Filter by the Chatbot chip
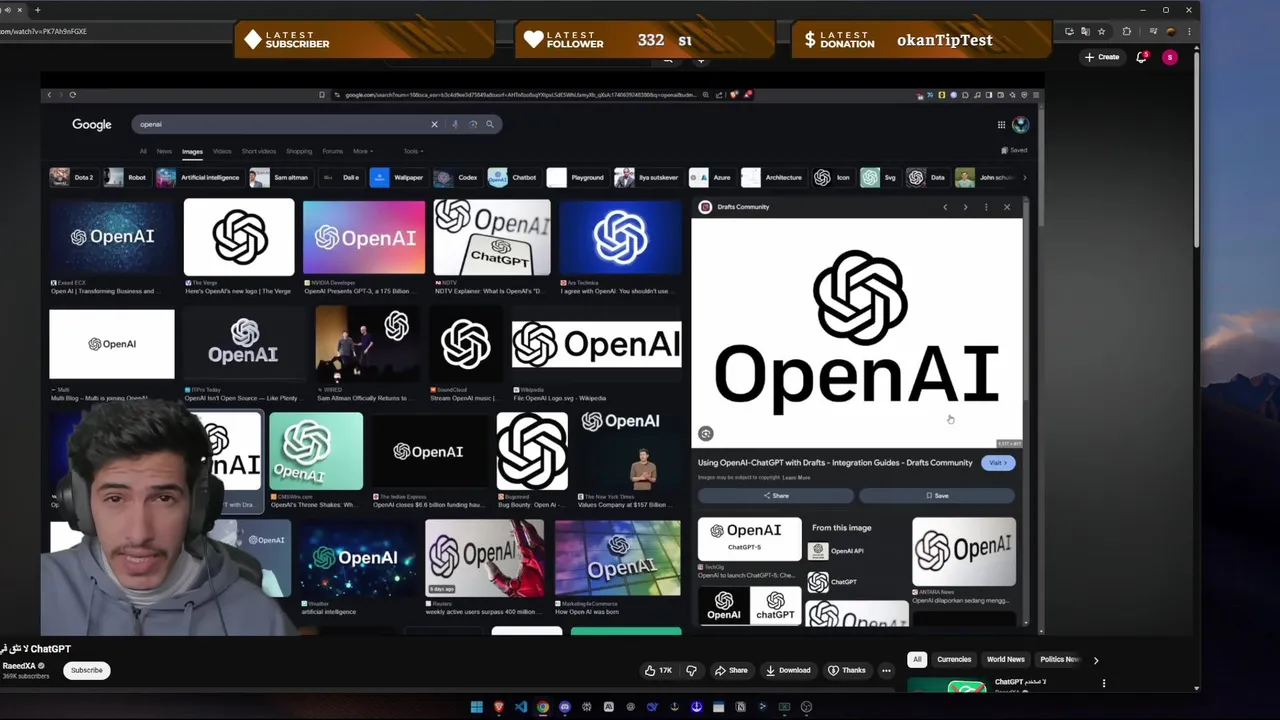Screen dimensions: 1280x720 [x=513, y=178]
